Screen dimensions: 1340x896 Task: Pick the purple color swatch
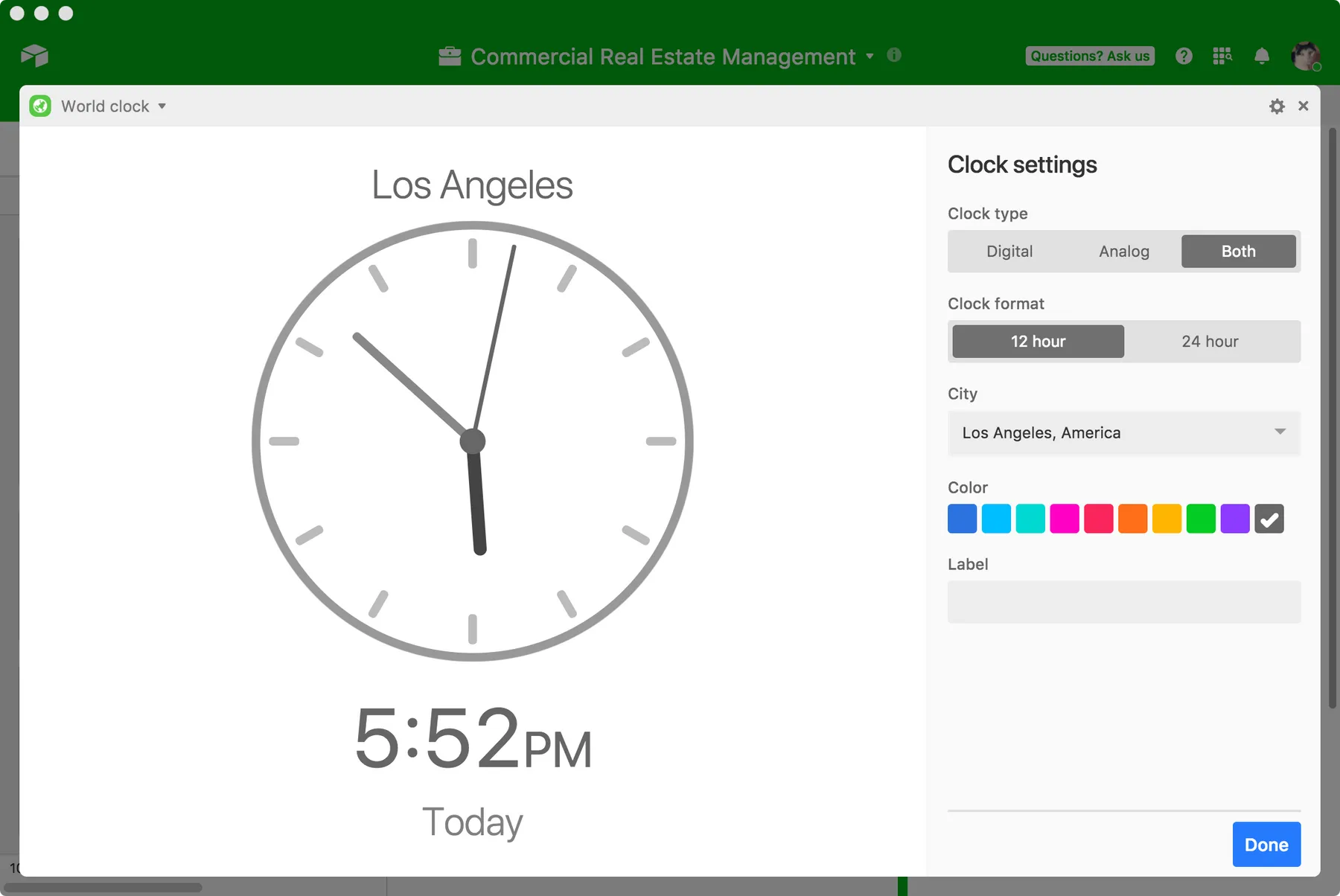1235,519
